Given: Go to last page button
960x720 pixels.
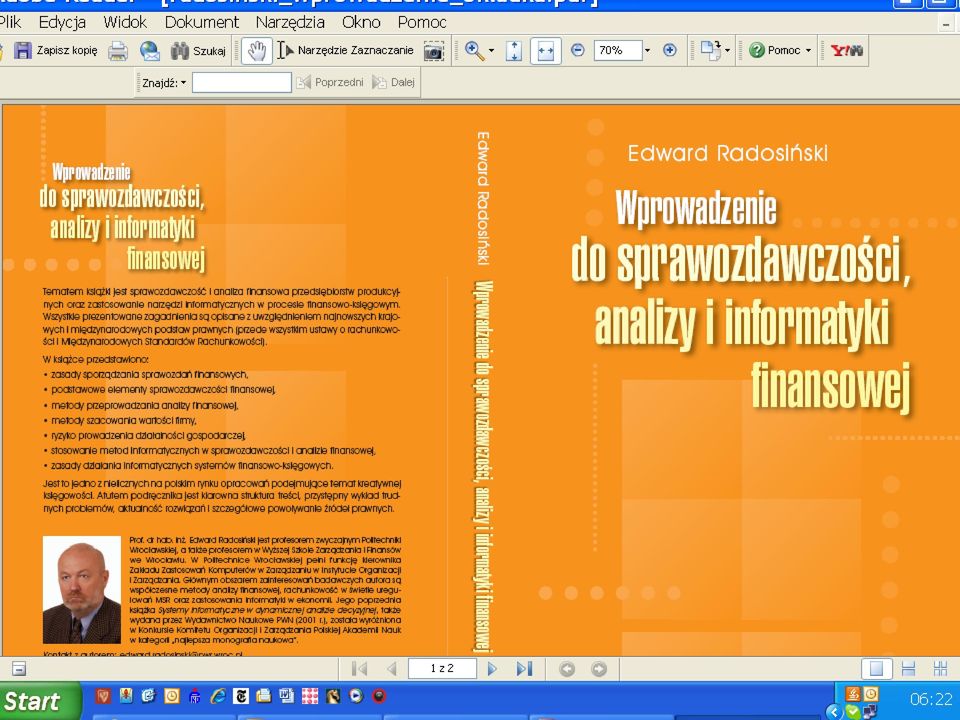Looking at the screenshot, I should (524, 669).
